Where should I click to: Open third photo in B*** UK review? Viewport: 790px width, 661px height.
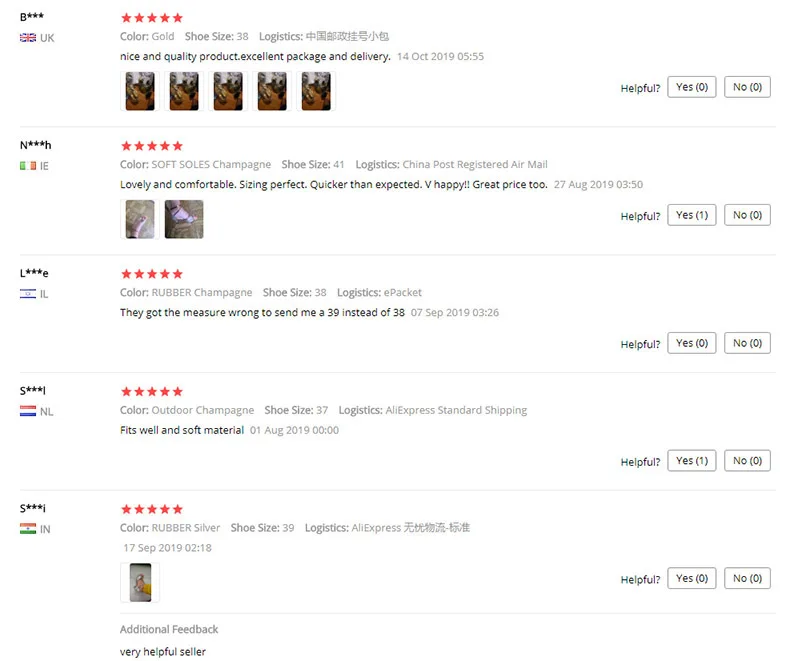coord(228,91)
